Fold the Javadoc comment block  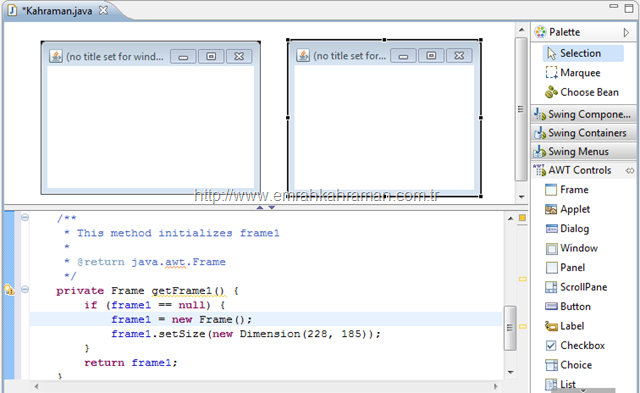(x=25, y=217)
